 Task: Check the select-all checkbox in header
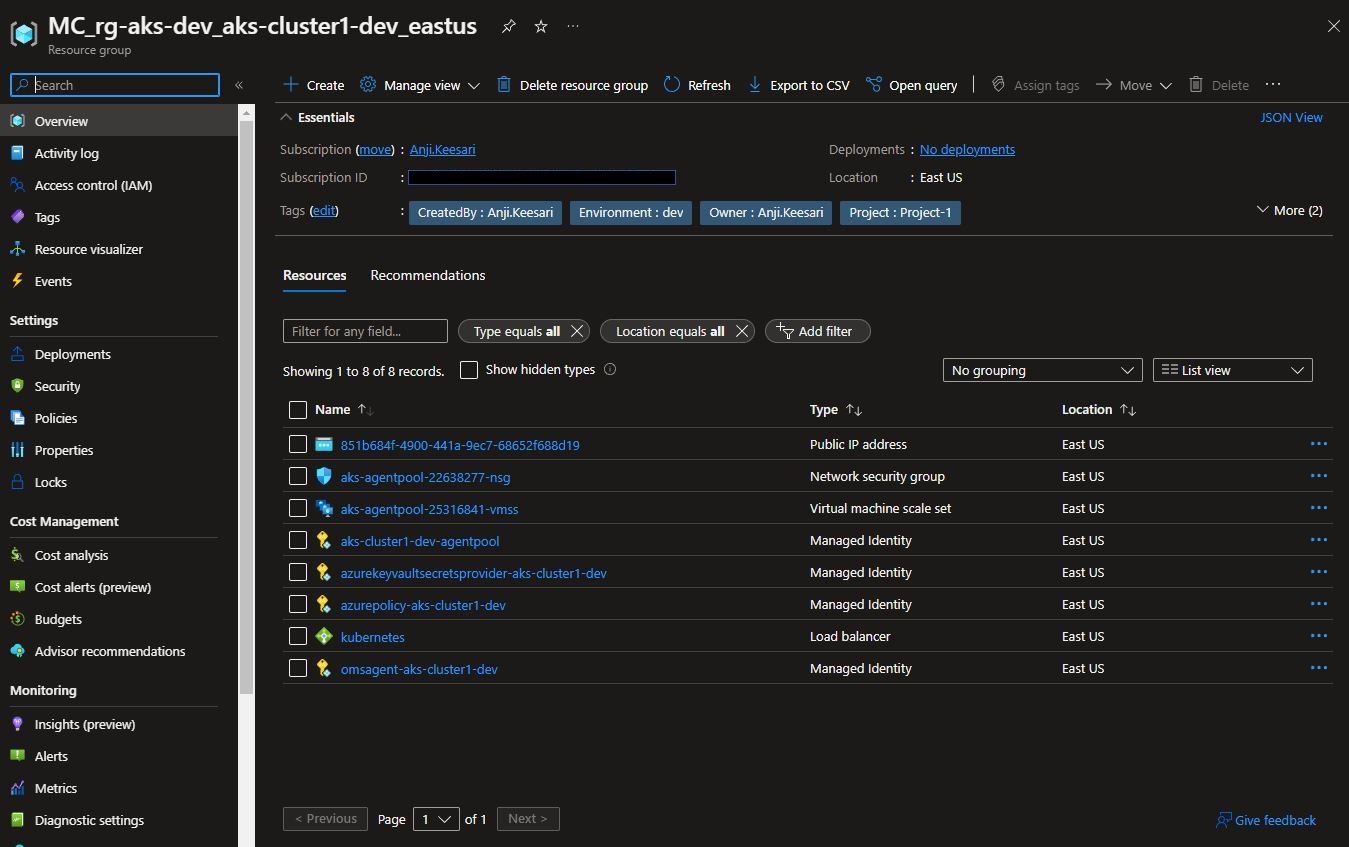pos(297,410)
